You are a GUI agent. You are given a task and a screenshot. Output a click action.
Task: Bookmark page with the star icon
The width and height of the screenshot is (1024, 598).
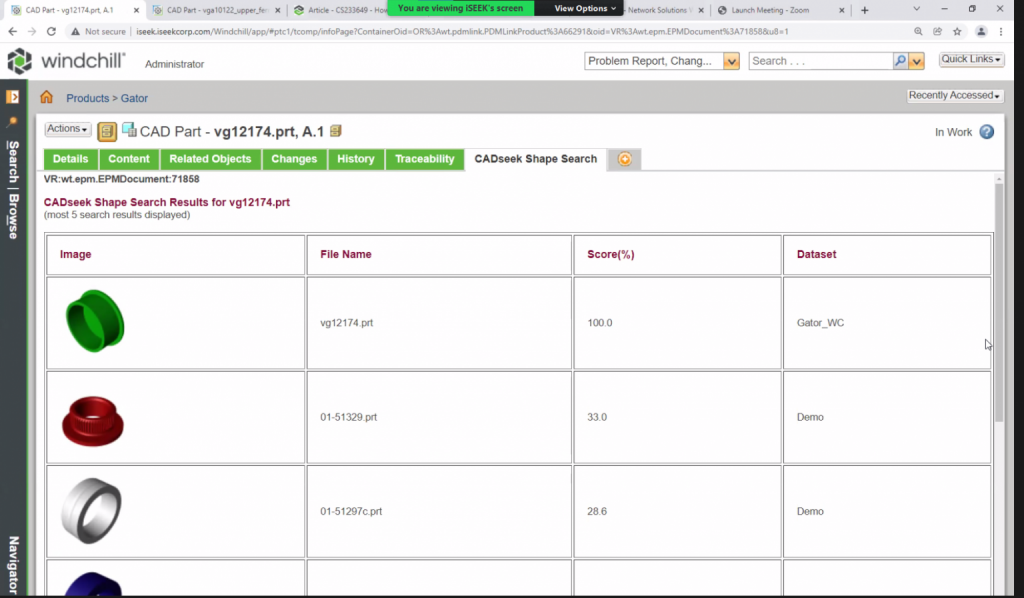coord(957,31)
